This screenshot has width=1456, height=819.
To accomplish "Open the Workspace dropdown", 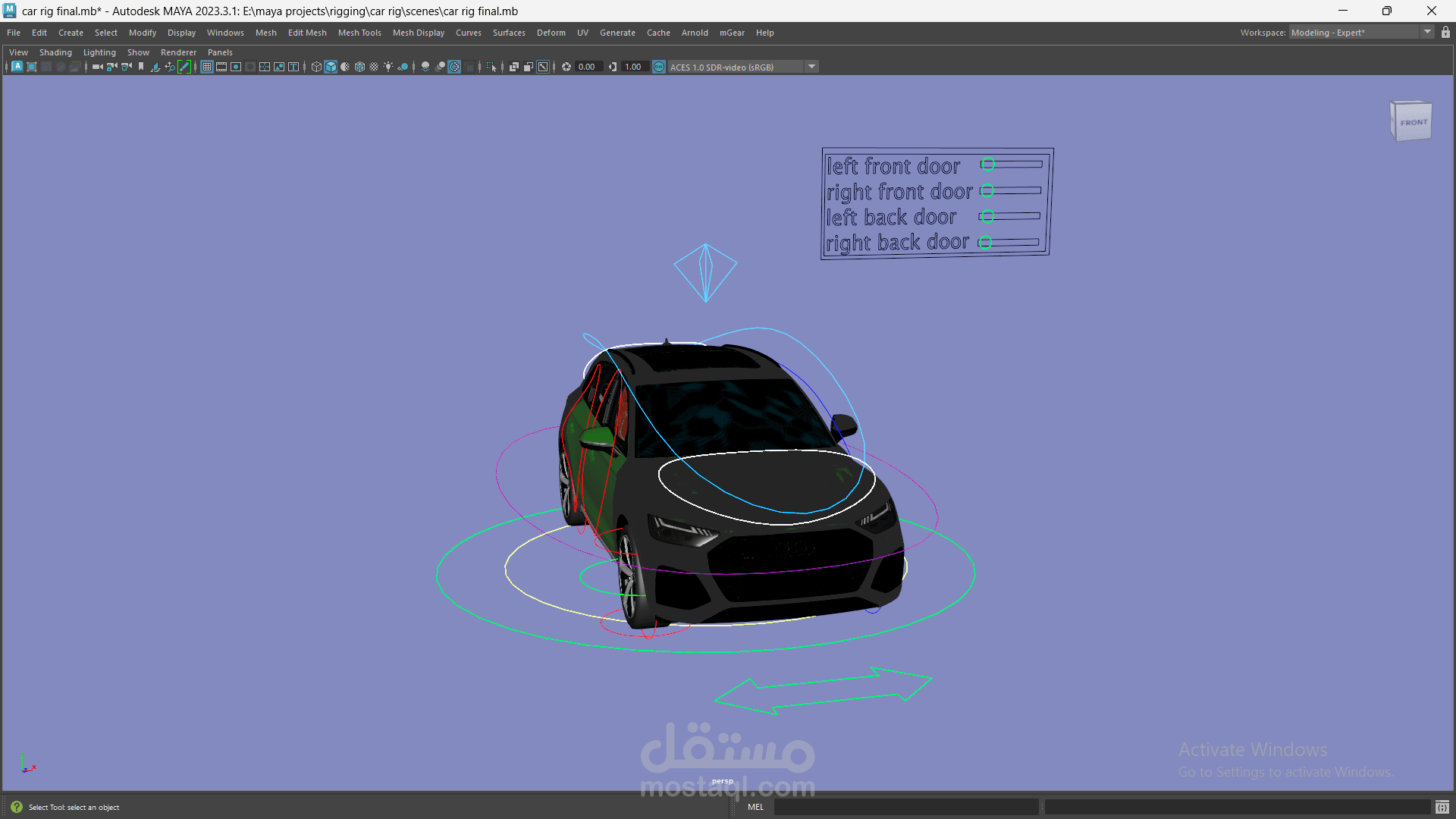I will tap(1426, 32).
